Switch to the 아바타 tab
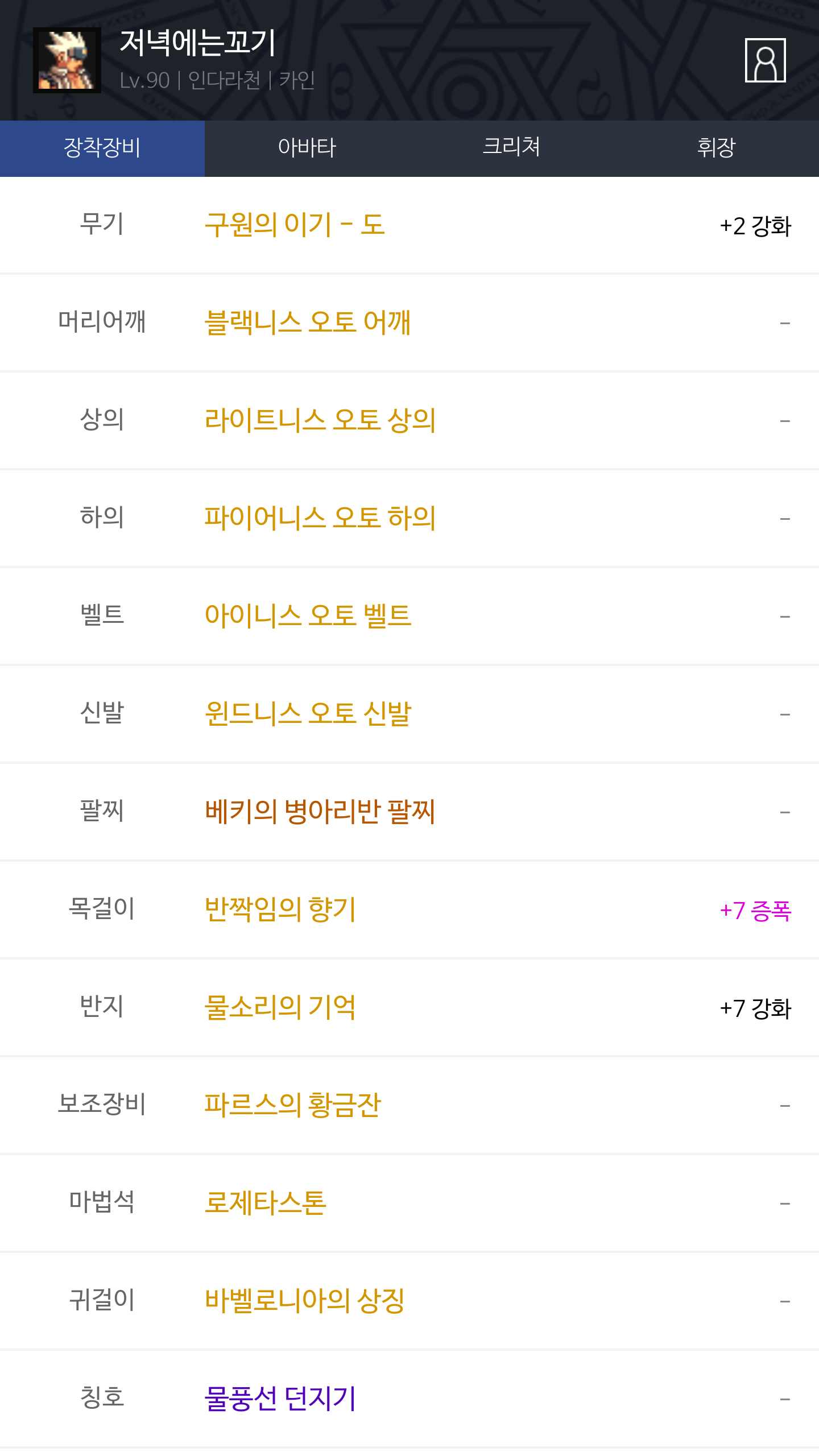 tap(307, 148)
